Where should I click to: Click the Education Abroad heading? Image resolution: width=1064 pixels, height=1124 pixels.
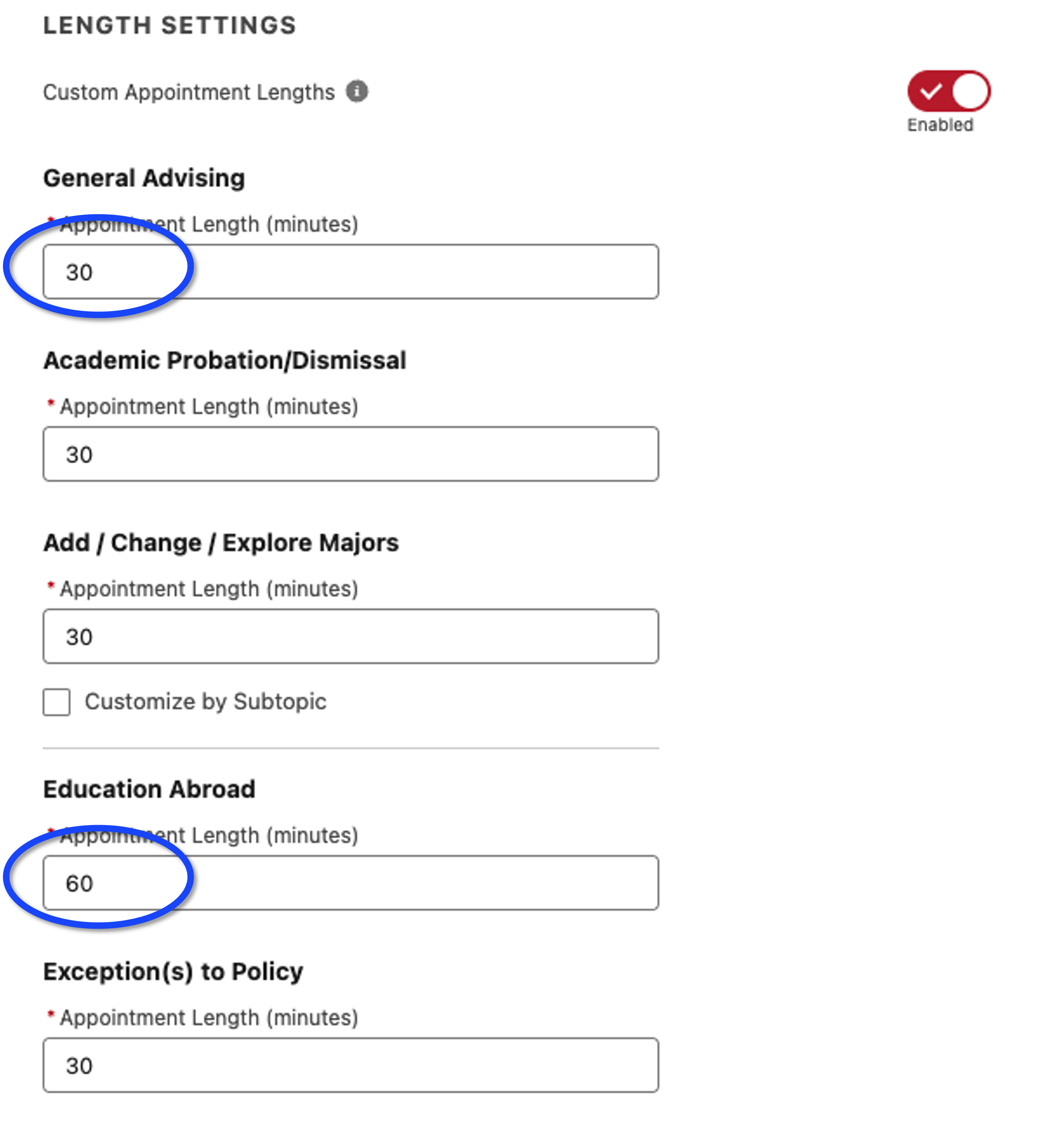tap(149, 789)
